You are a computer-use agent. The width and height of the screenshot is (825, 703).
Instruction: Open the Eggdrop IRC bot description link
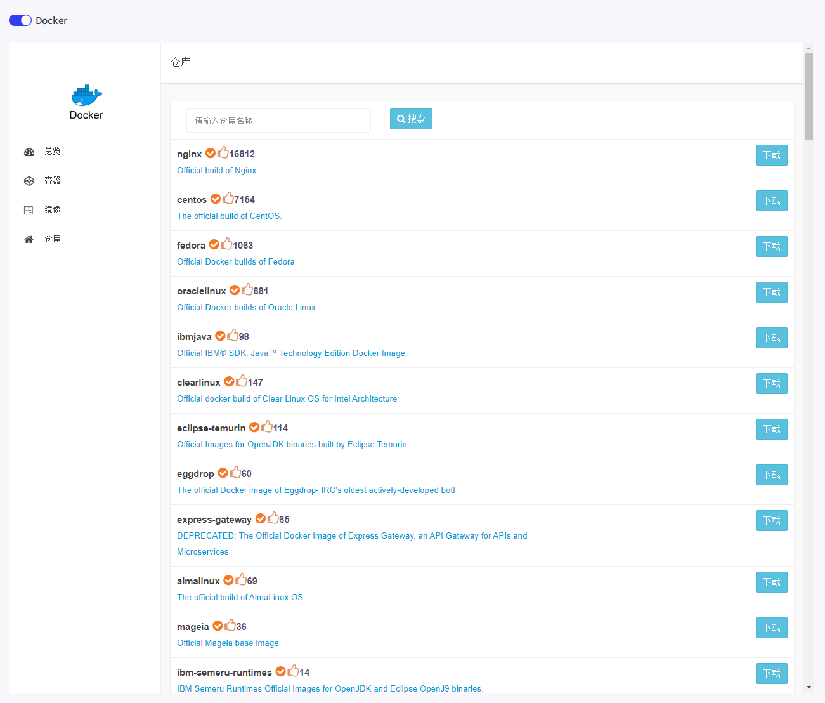click(316, 490)
